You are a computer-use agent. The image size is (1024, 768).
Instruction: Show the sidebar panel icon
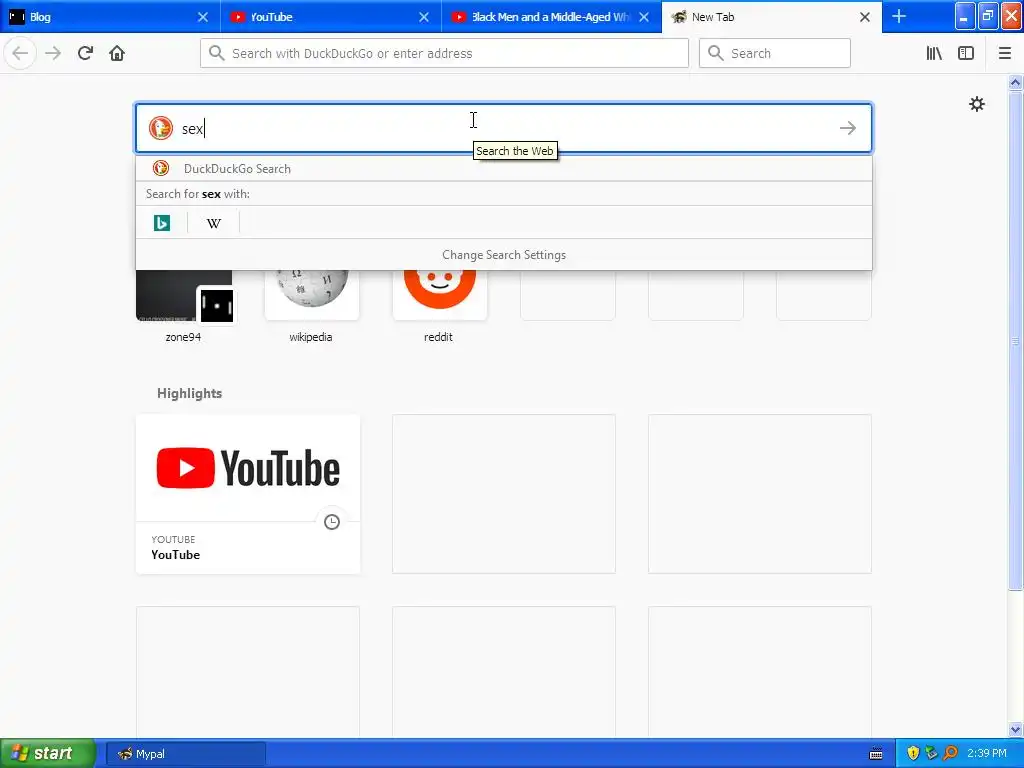click(966, 53)
